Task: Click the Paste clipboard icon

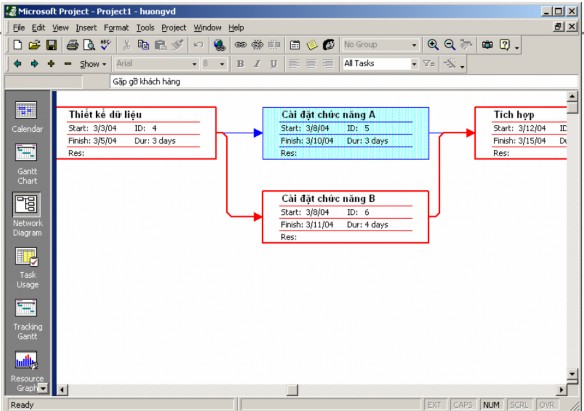Action: coord(161,45)
